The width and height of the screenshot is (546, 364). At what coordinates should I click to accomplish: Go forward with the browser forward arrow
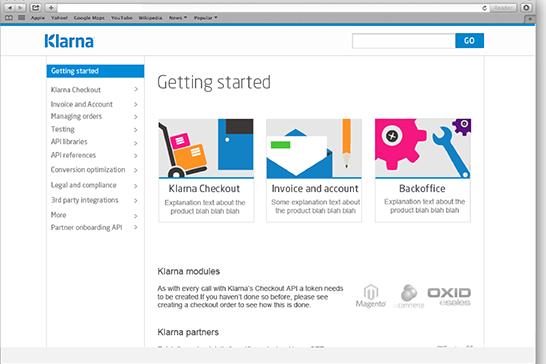20,8
